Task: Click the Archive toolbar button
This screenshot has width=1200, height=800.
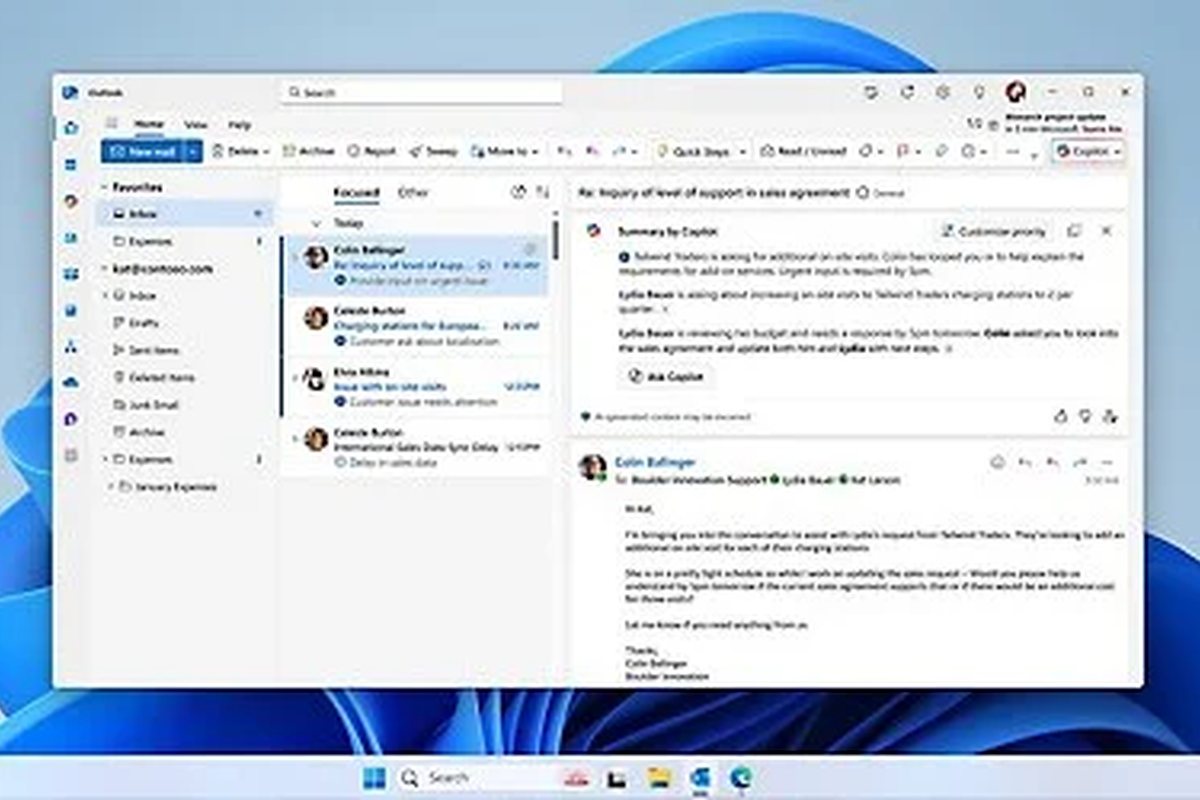Action: coord(308,151)
